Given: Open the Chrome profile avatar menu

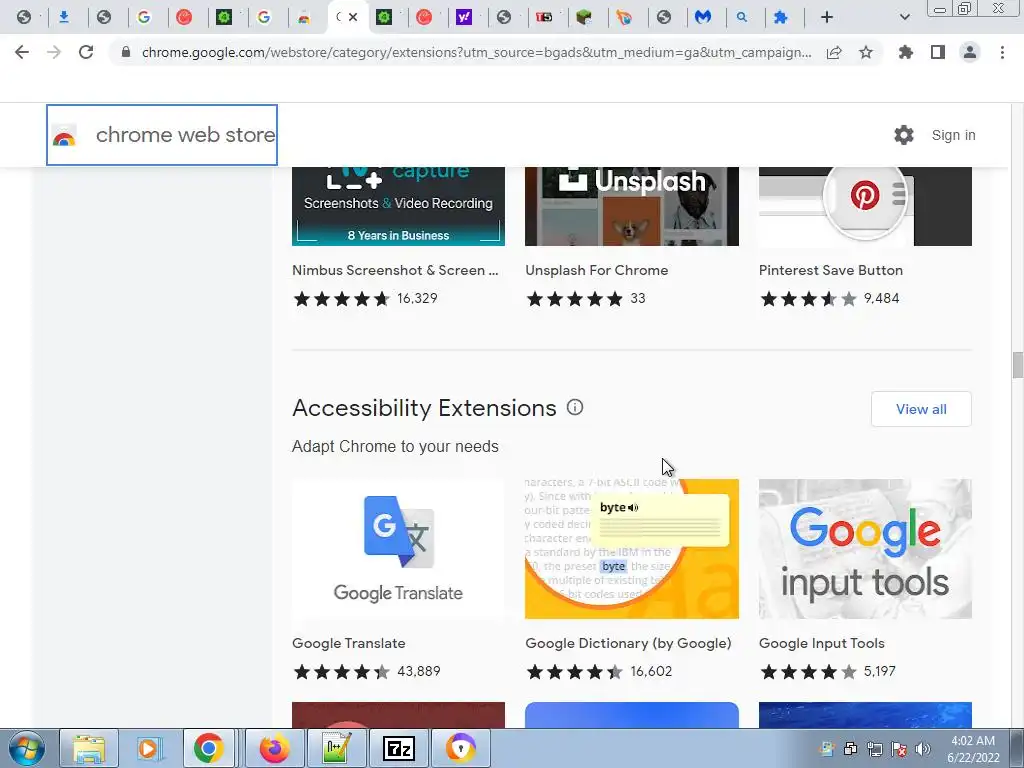Looking at the screenshot, I should 970,52.
